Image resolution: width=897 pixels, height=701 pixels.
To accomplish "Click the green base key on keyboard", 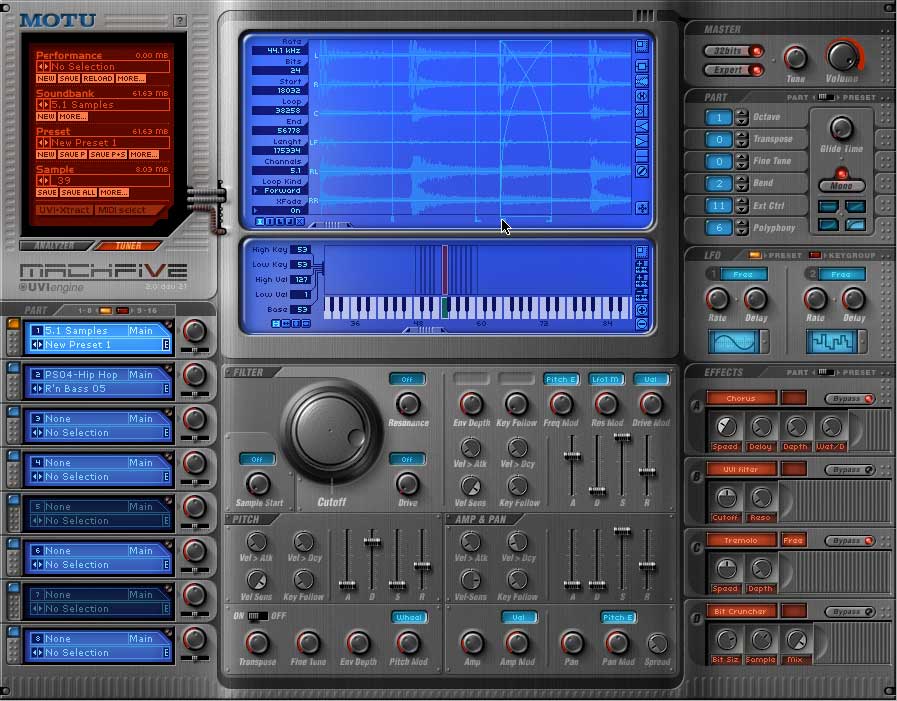I will (444, 308).
